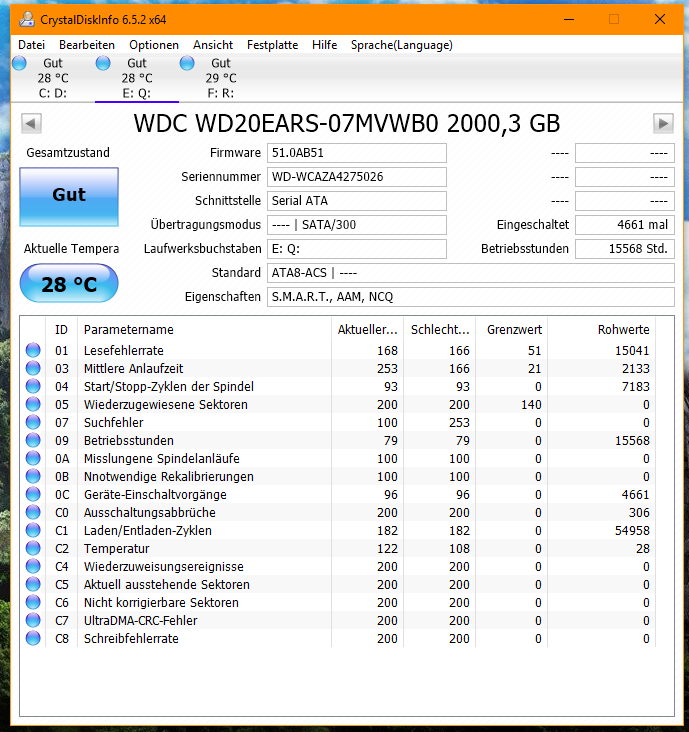
Task: Select raw value 54958 in Laden/Entladen-Zyklen row
Action: [x=632, y=530]
